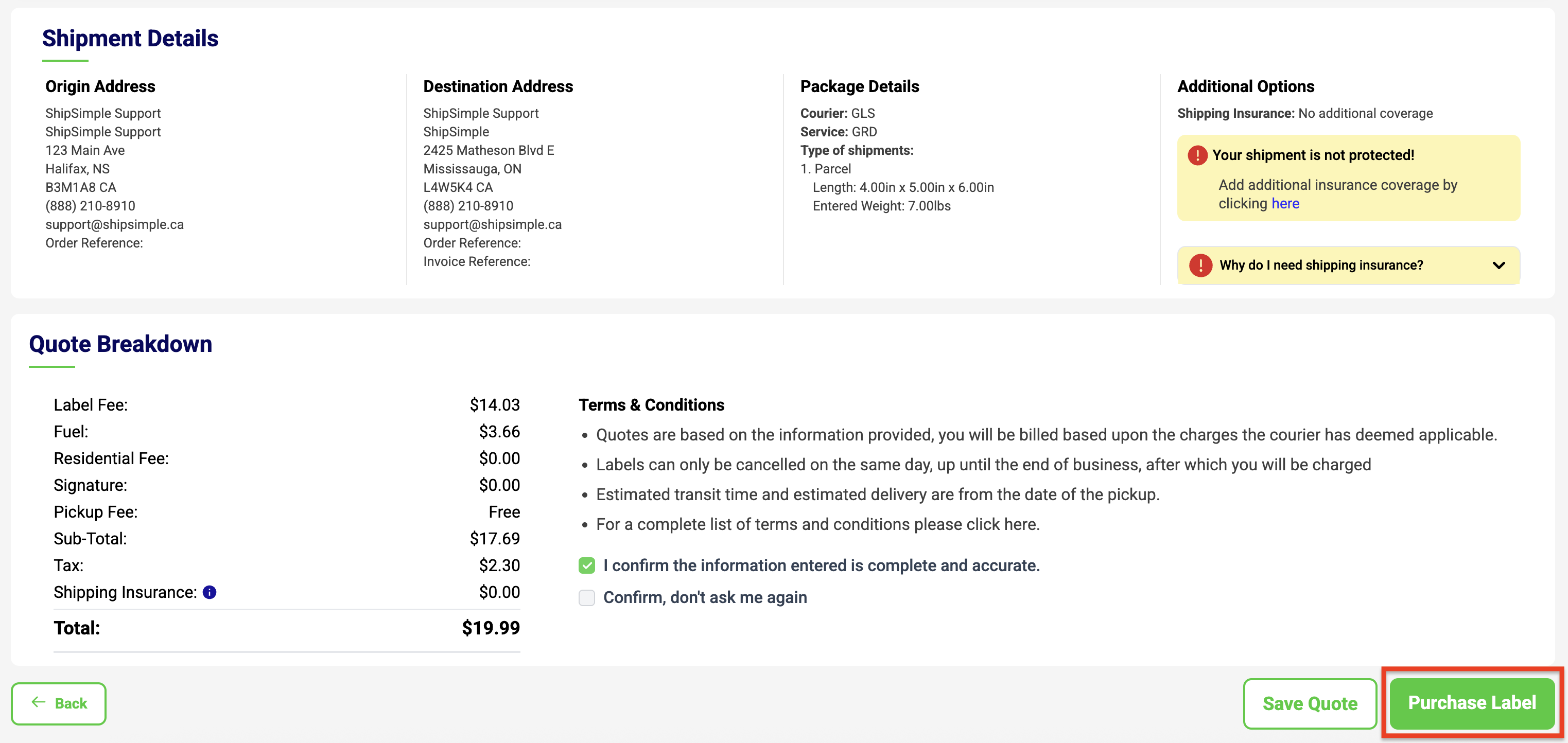
Task: Open the blue "here" insurance coverage link
Action: (x=1285, y=203)
